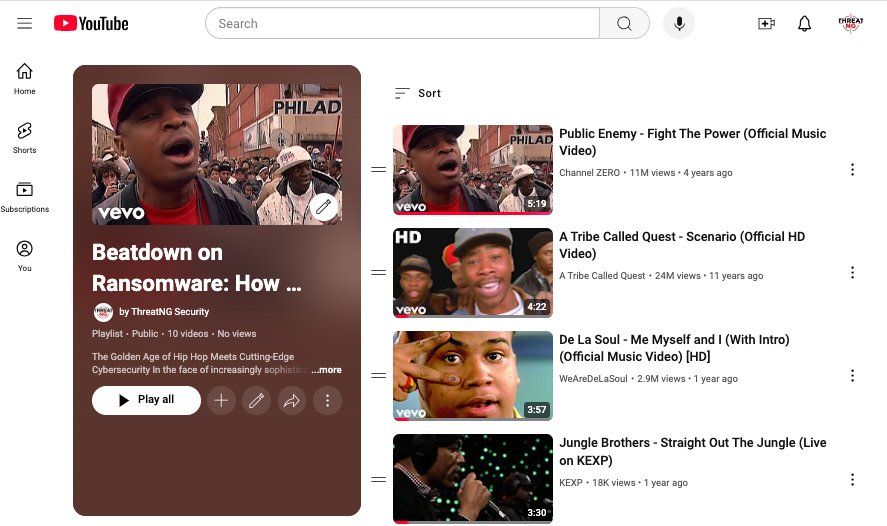Edit playlist with the pencil button
Image resolution: width=887 pixels, height=526 pixels.
(x=256, y=400)
